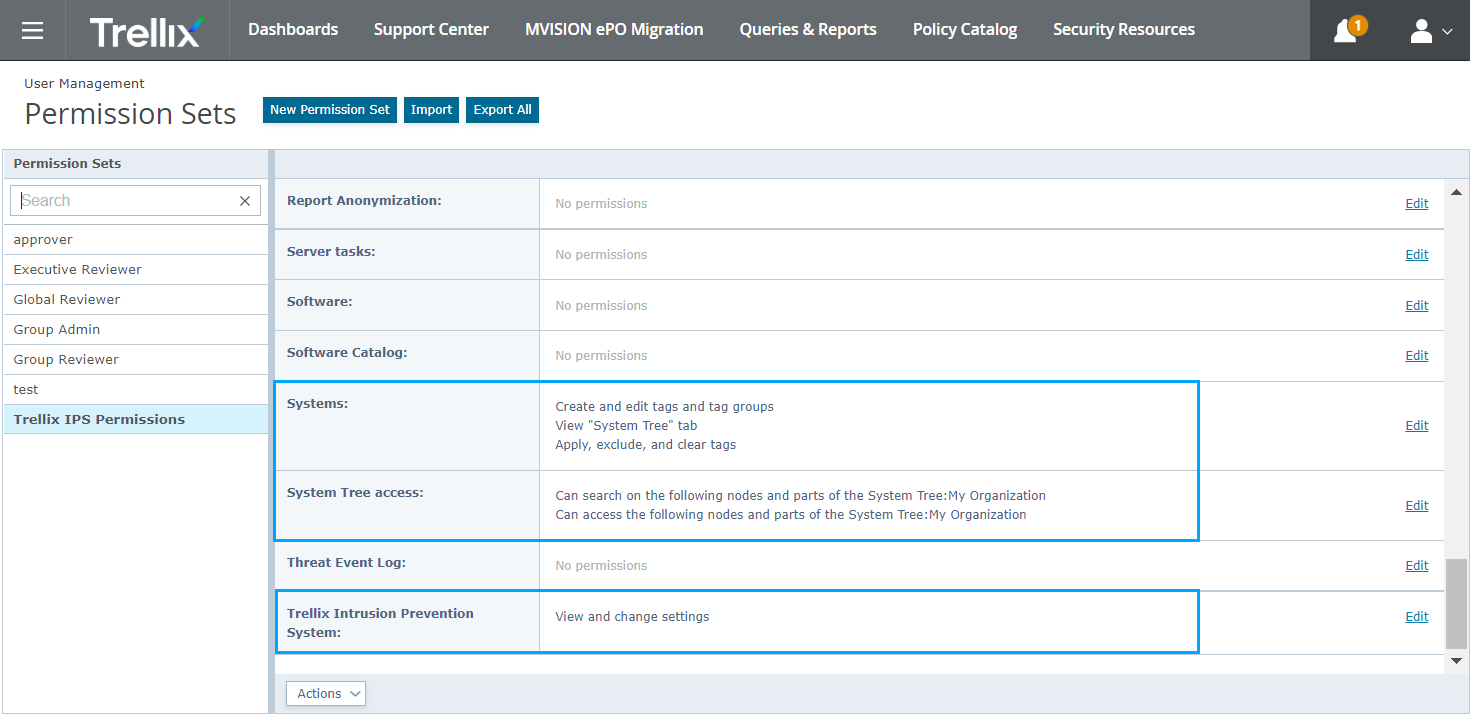Select Group Admin permission set
Screen dimensions: 1470x714
(x=136, y=330)
